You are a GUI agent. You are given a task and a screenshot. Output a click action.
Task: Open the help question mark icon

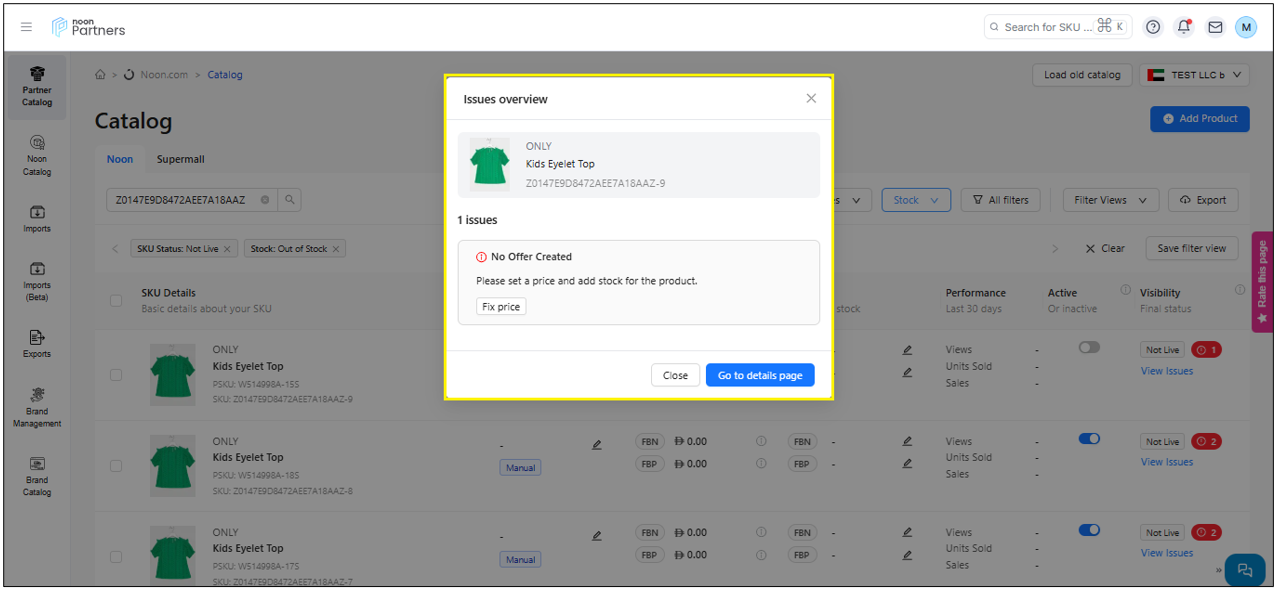pos(1153,27)
